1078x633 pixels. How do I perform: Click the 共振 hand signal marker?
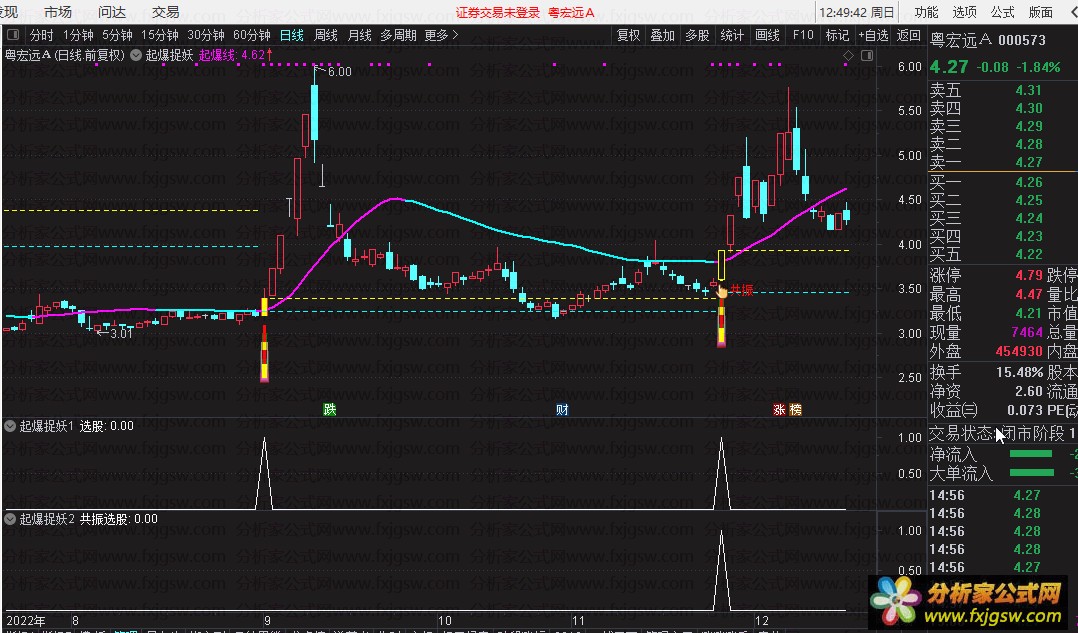pyautogui.click(x=722, y=291)
